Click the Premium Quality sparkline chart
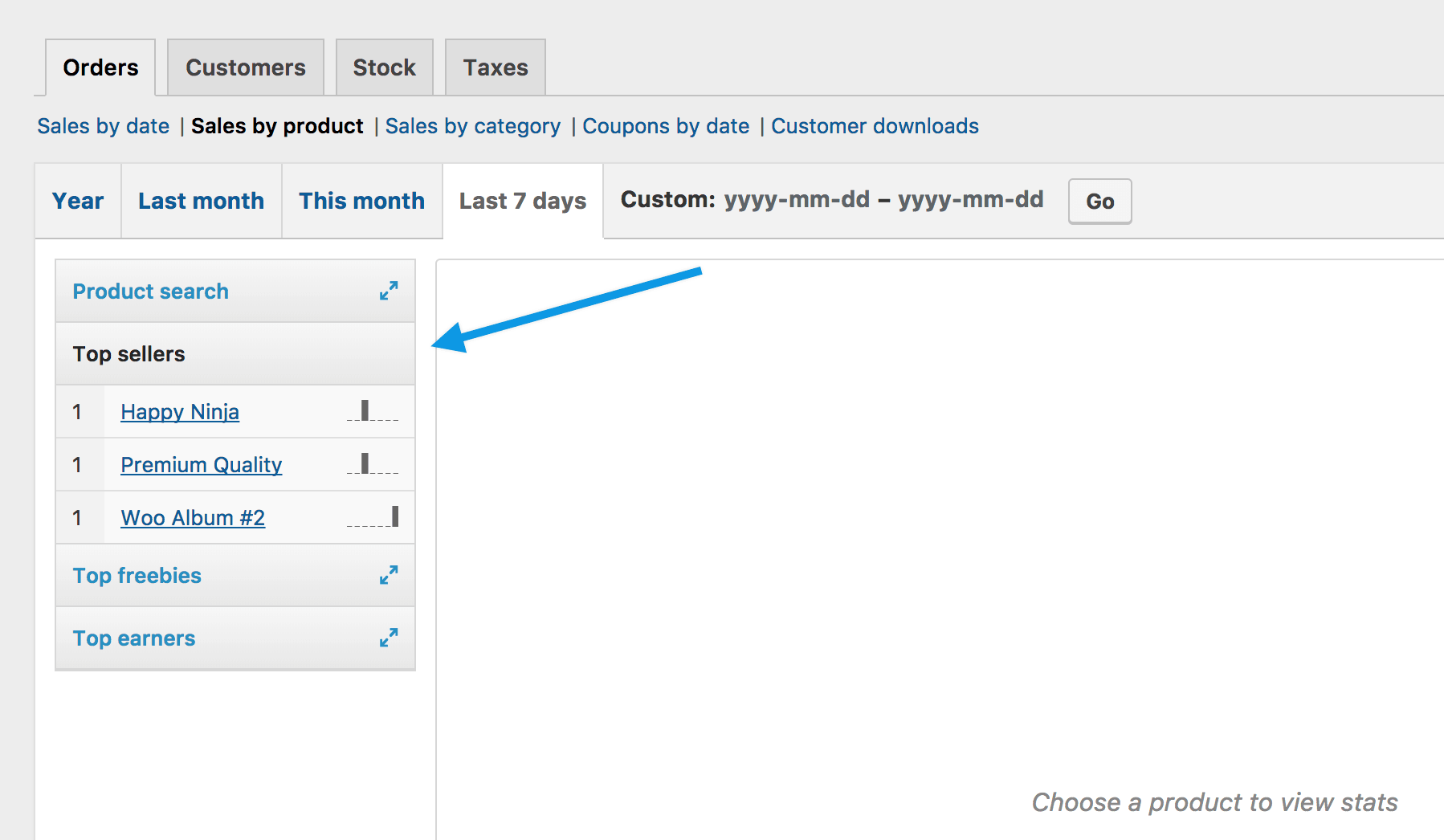 [x=373, y=464]
